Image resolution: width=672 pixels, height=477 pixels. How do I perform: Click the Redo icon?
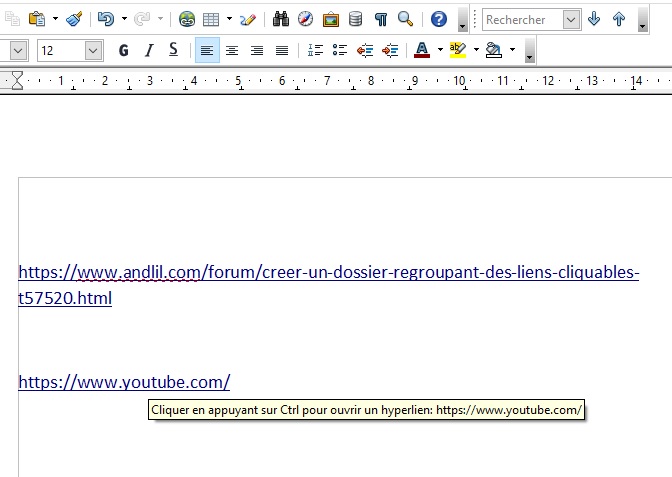(x=142, y=19)
